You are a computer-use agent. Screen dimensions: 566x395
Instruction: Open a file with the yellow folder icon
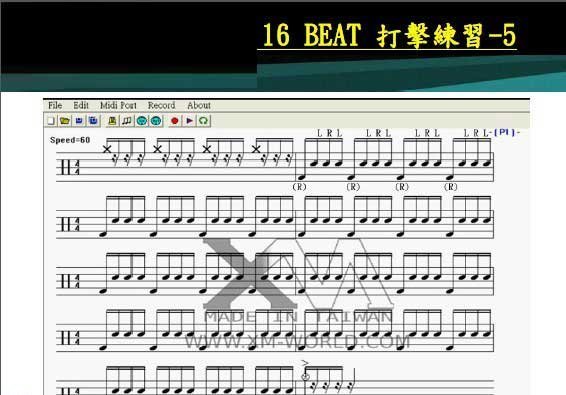pyautogui.click(x=65, y=121)
